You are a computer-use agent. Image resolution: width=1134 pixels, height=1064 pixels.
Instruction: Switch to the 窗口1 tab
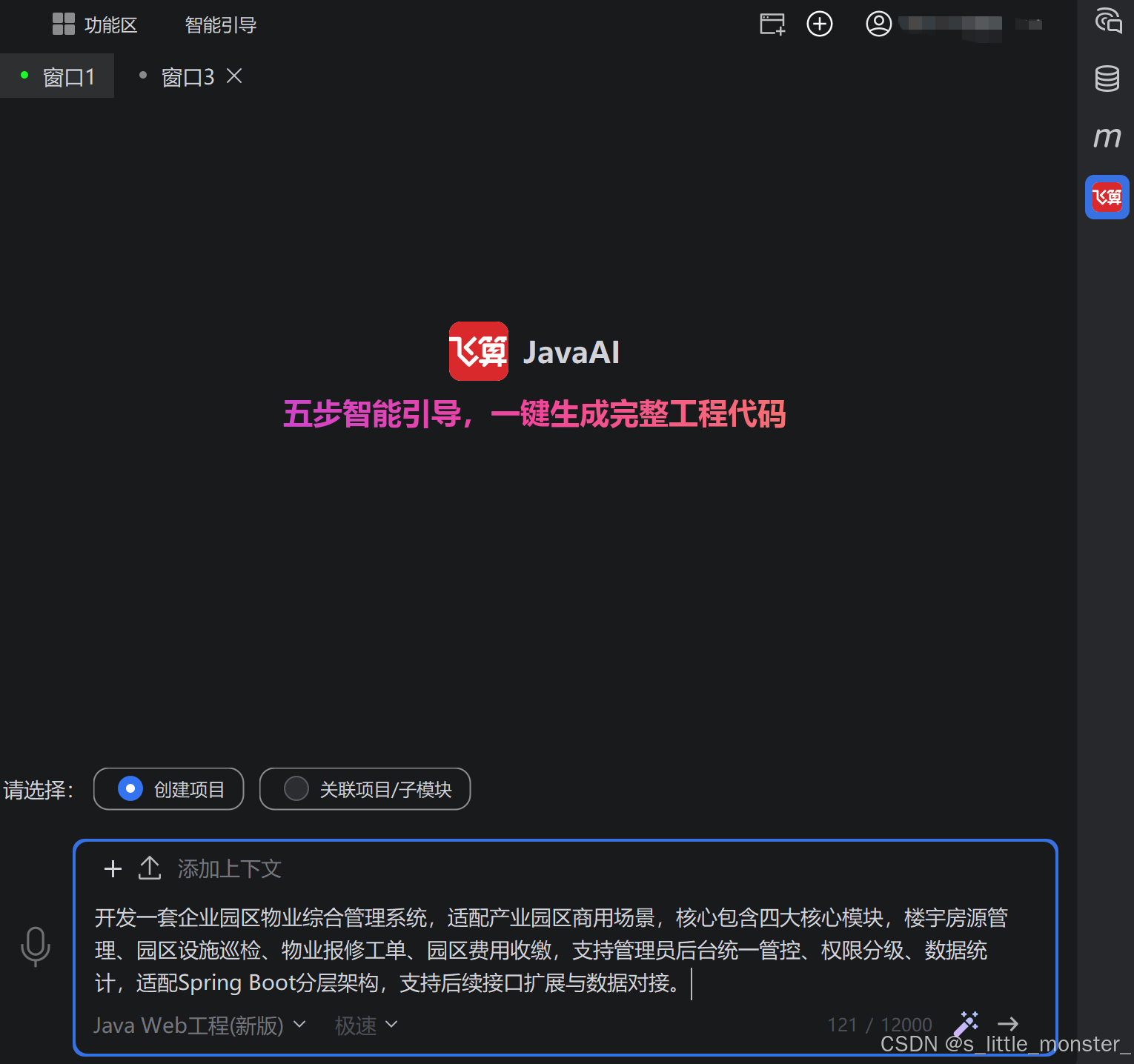(58, 76)
